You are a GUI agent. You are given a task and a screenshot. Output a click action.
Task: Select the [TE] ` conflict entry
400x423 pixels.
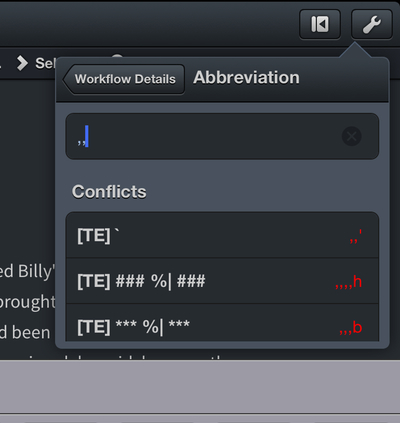tap(222, 235)
